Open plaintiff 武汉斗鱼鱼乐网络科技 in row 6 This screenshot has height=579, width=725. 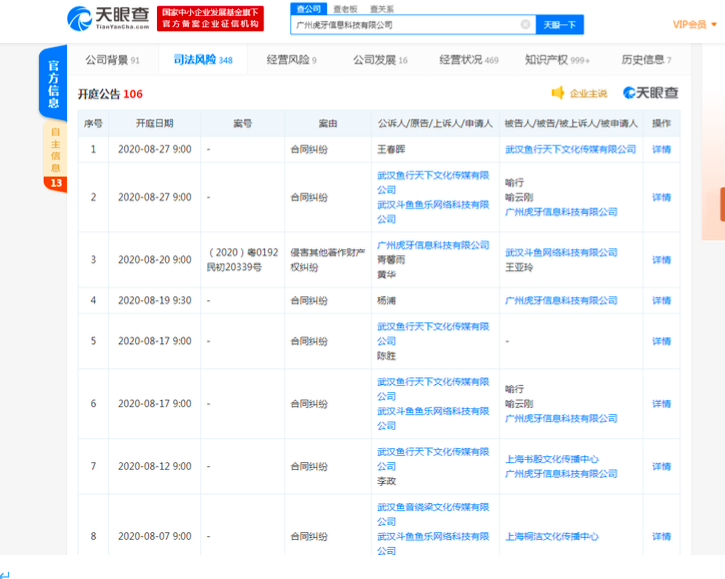433,419
